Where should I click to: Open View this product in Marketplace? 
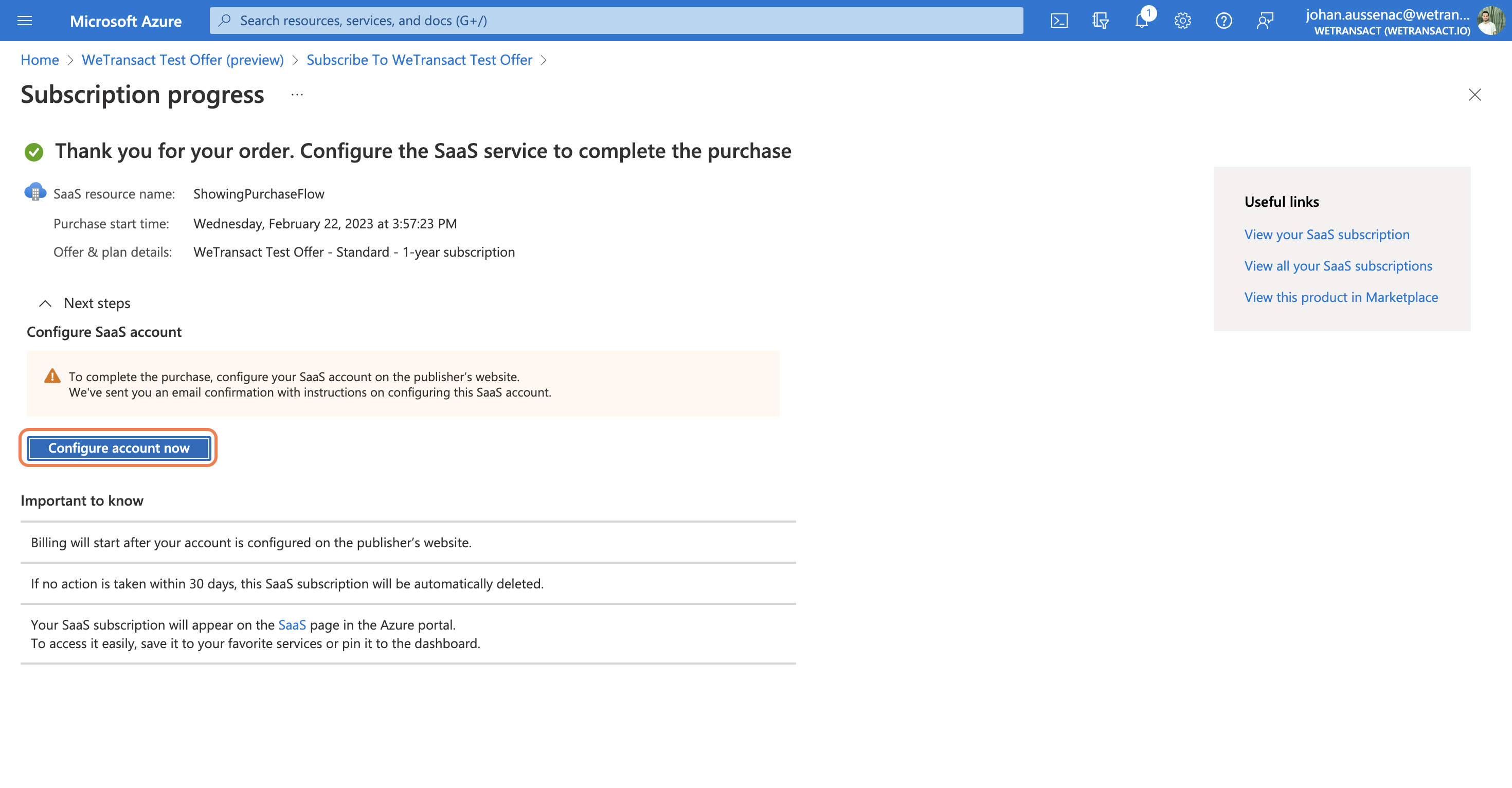[x=1341, y=297]
